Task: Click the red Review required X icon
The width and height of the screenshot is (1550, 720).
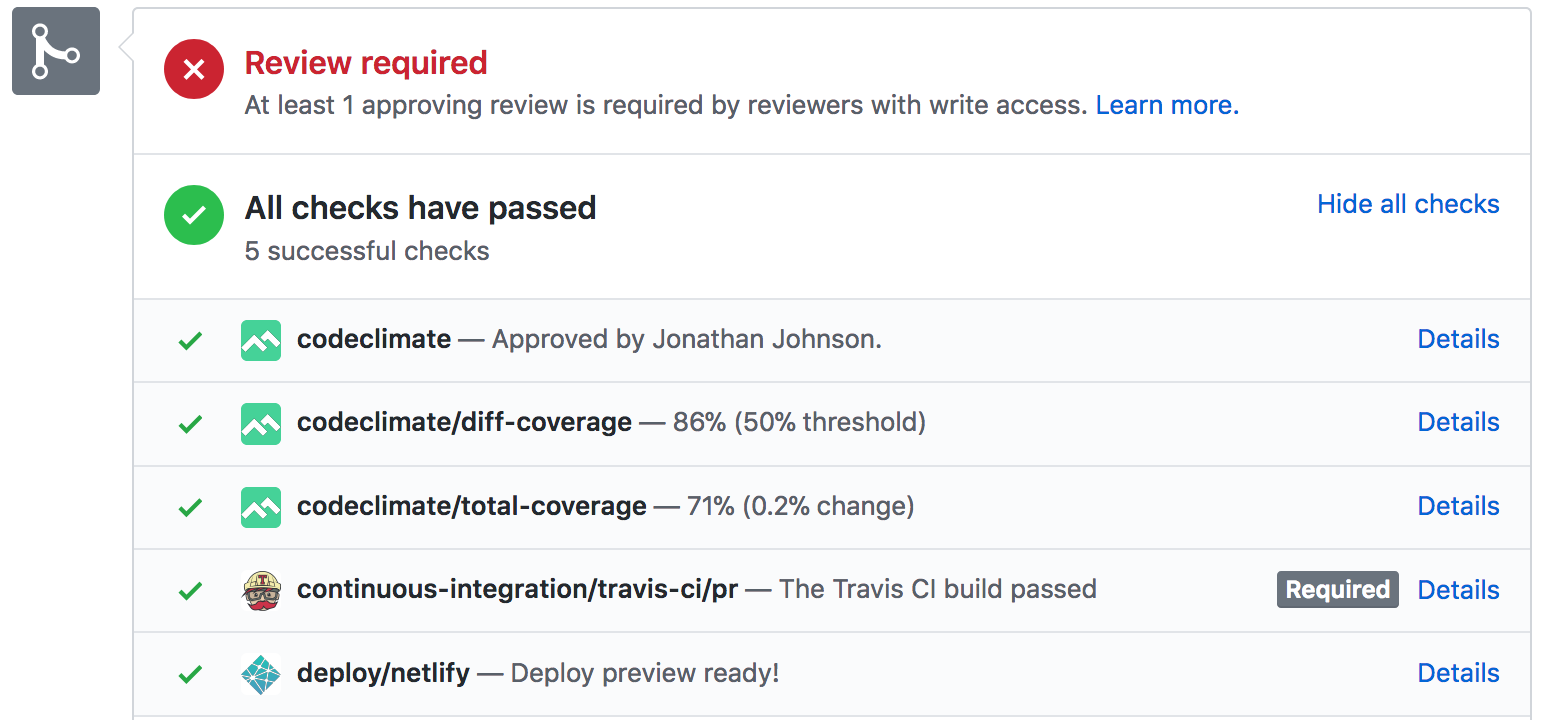Action: click(x=194, y=69)
